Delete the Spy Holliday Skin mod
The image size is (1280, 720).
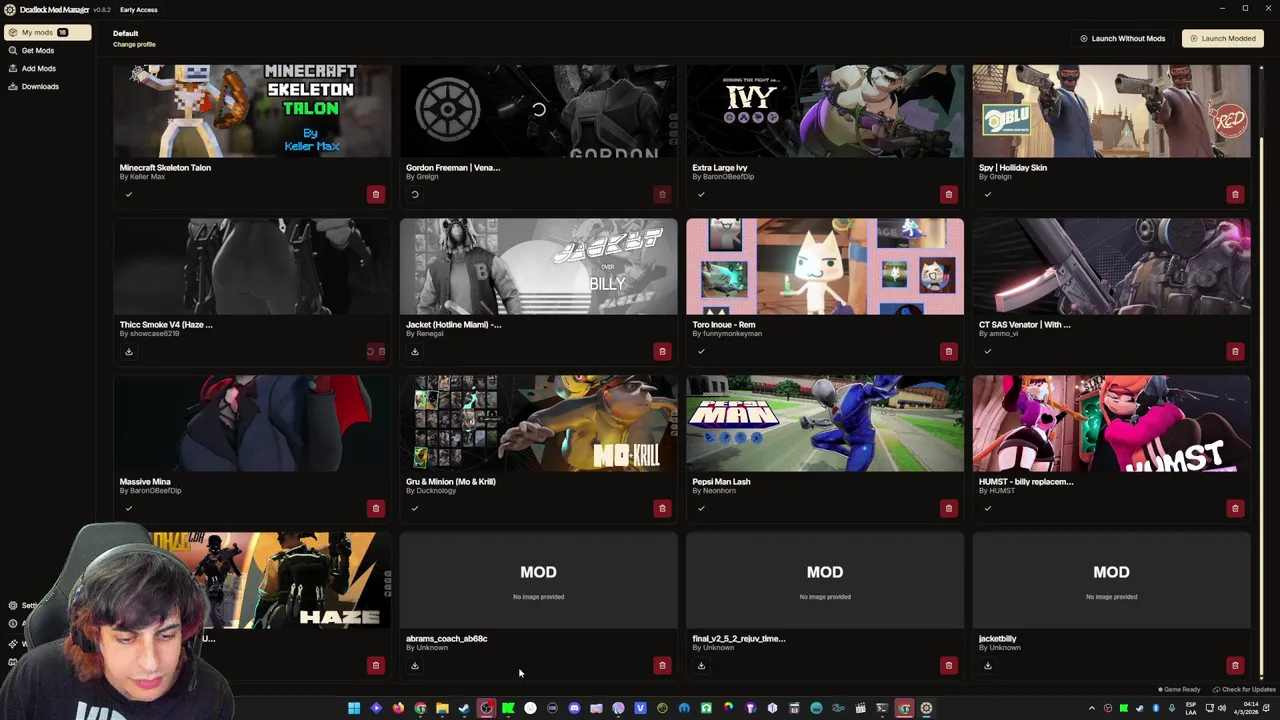[1235, 194]
